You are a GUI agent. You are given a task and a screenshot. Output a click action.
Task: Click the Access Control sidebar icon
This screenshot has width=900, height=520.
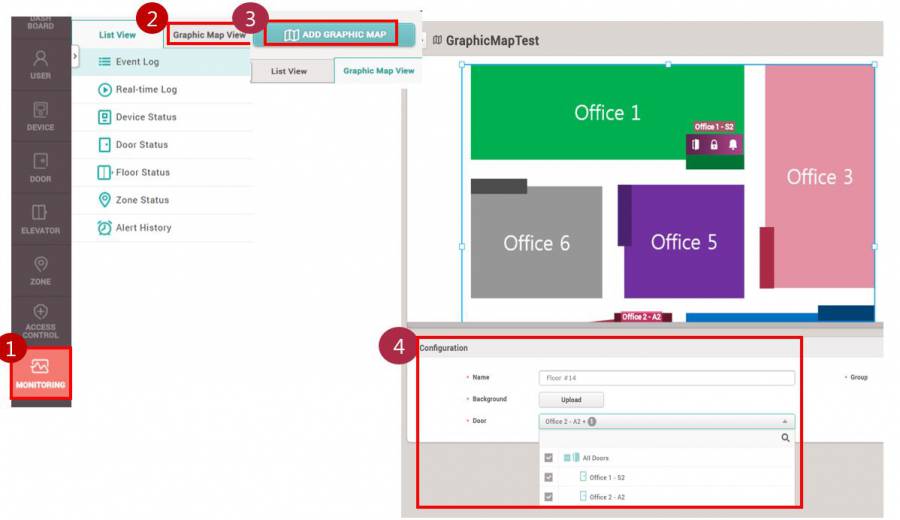click(41, 320)
